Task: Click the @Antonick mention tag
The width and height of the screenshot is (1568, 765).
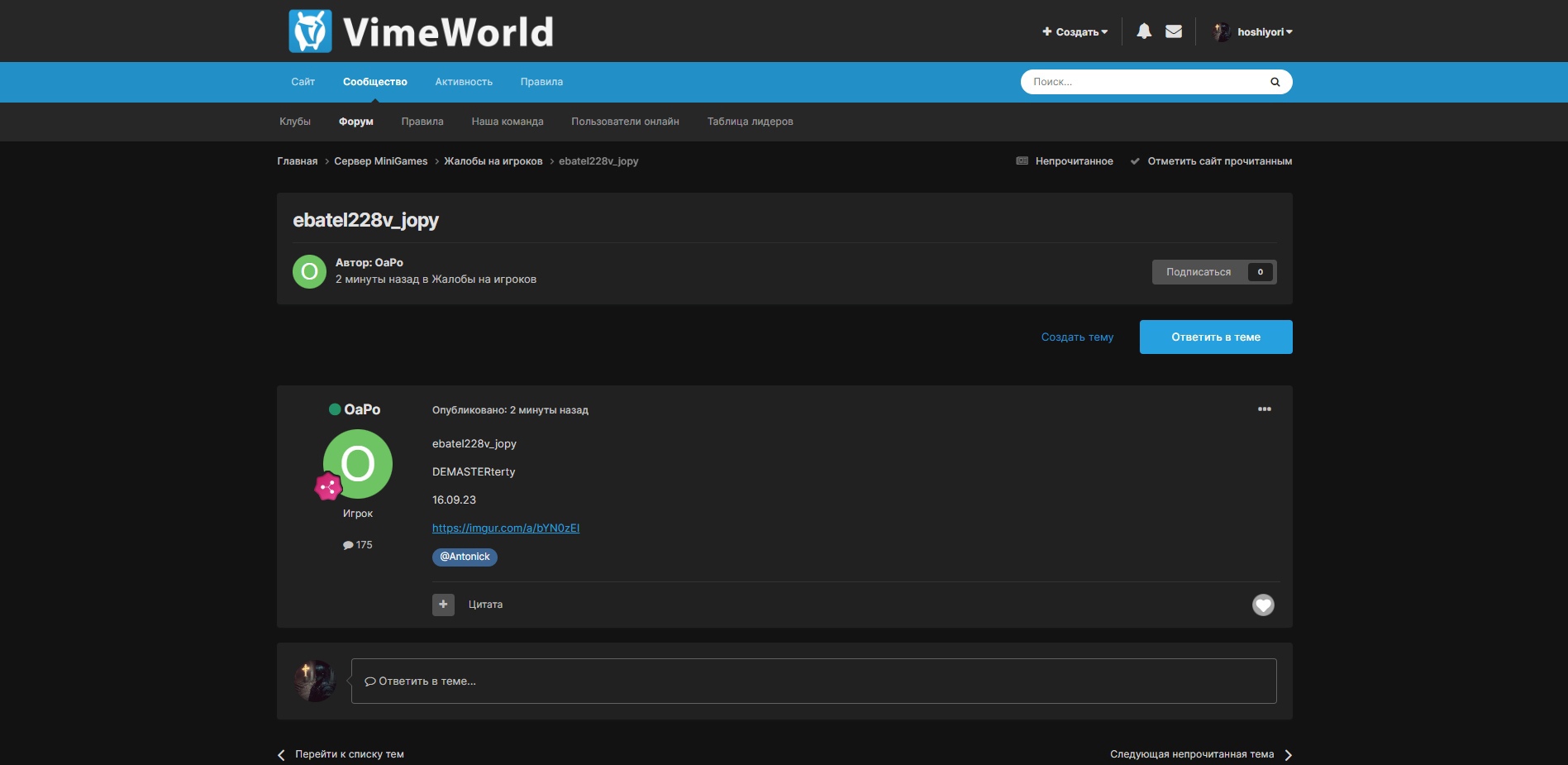Action: pos(465,557)
